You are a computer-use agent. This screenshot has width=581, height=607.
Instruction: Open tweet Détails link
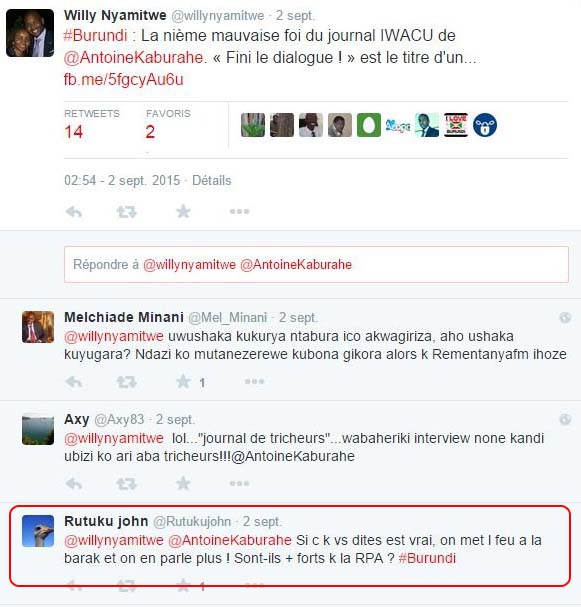tap(212, 180)
